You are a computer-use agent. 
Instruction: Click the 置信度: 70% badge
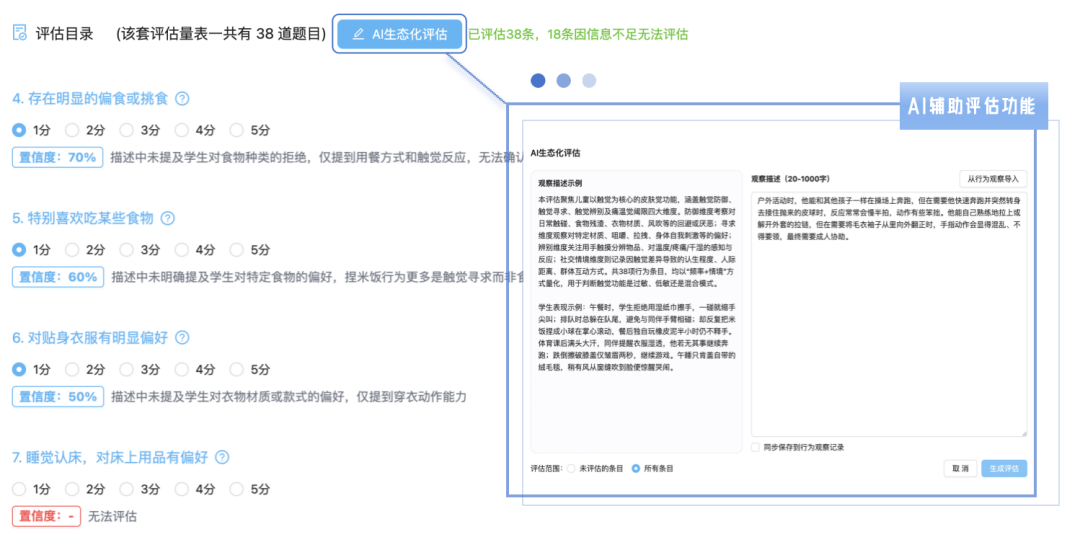pos(57,157)
